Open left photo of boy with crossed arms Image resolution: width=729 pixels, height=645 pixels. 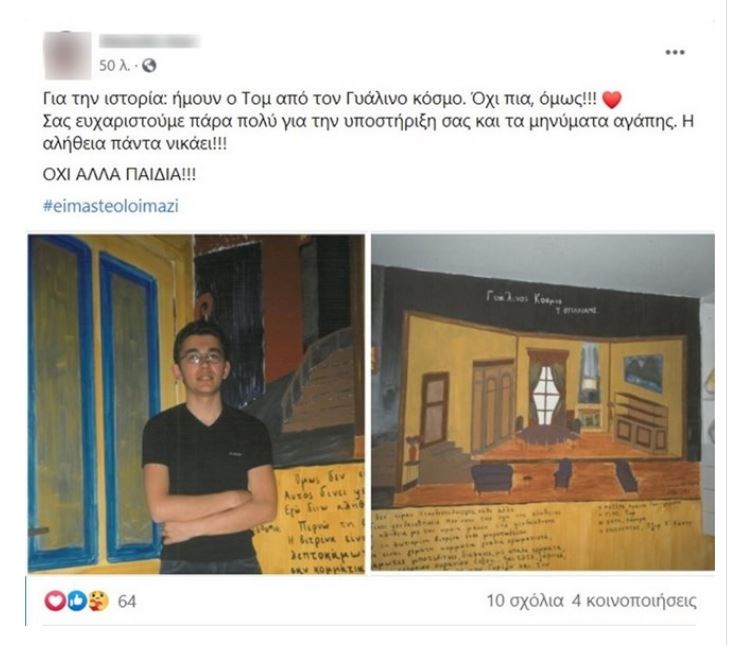coord(196,404)
